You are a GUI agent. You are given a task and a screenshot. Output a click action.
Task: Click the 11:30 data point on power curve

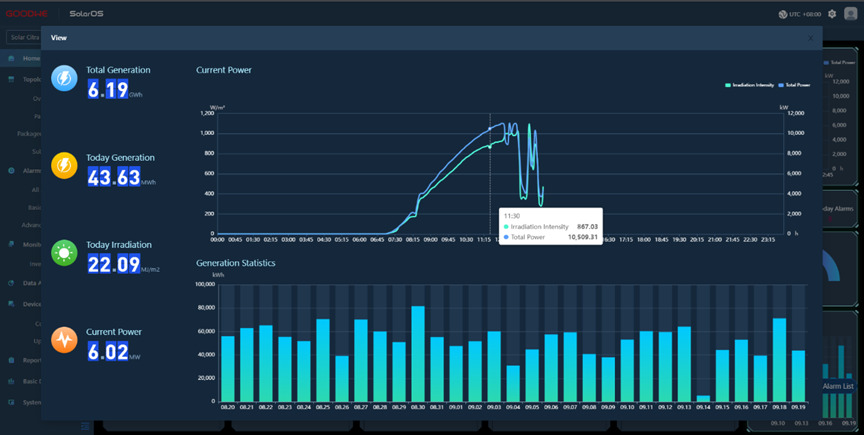click(x=490, y=129)
